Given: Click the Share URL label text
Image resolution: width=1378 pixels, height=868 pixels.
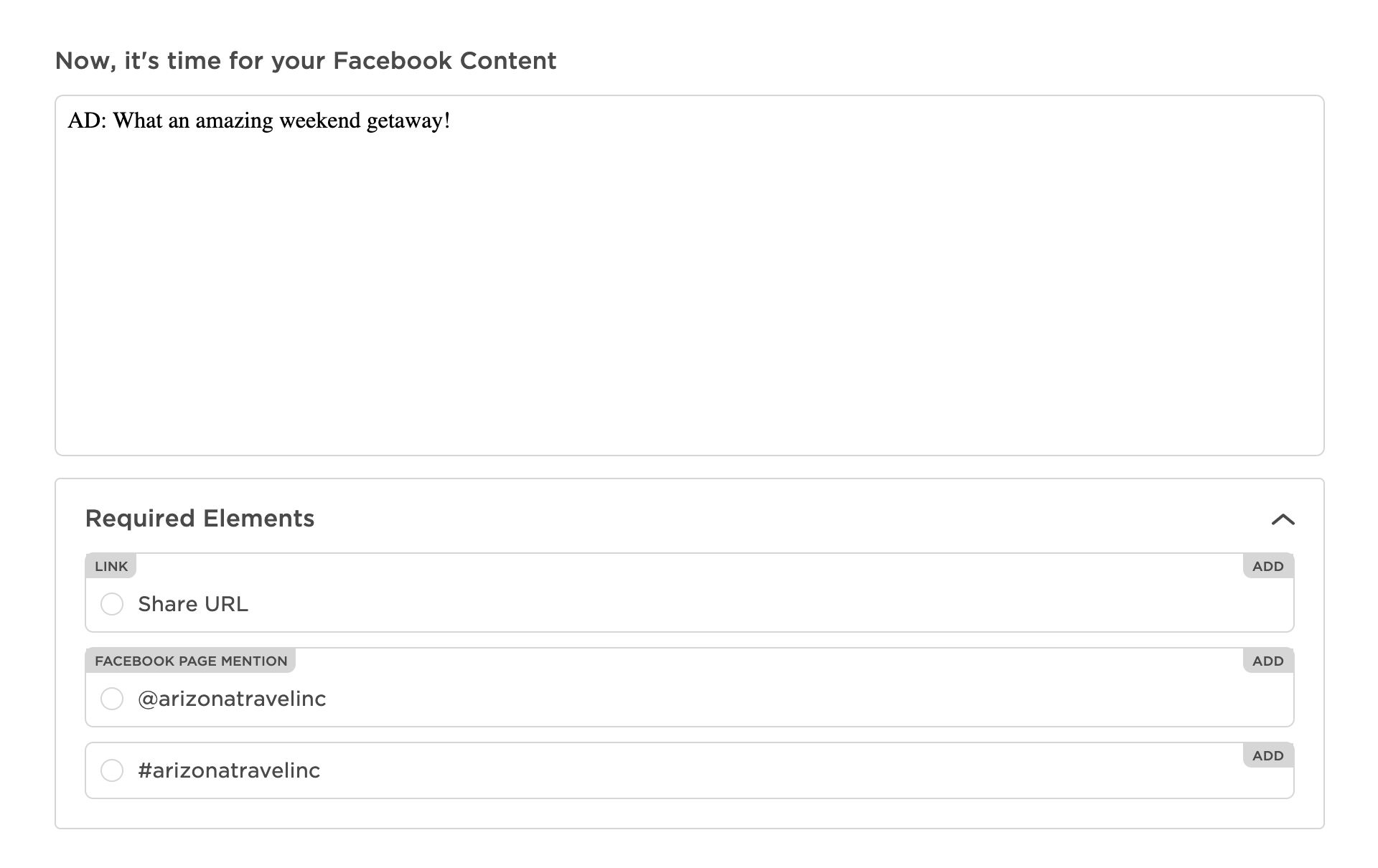Looking at the screenshot, I should (193, 604).
